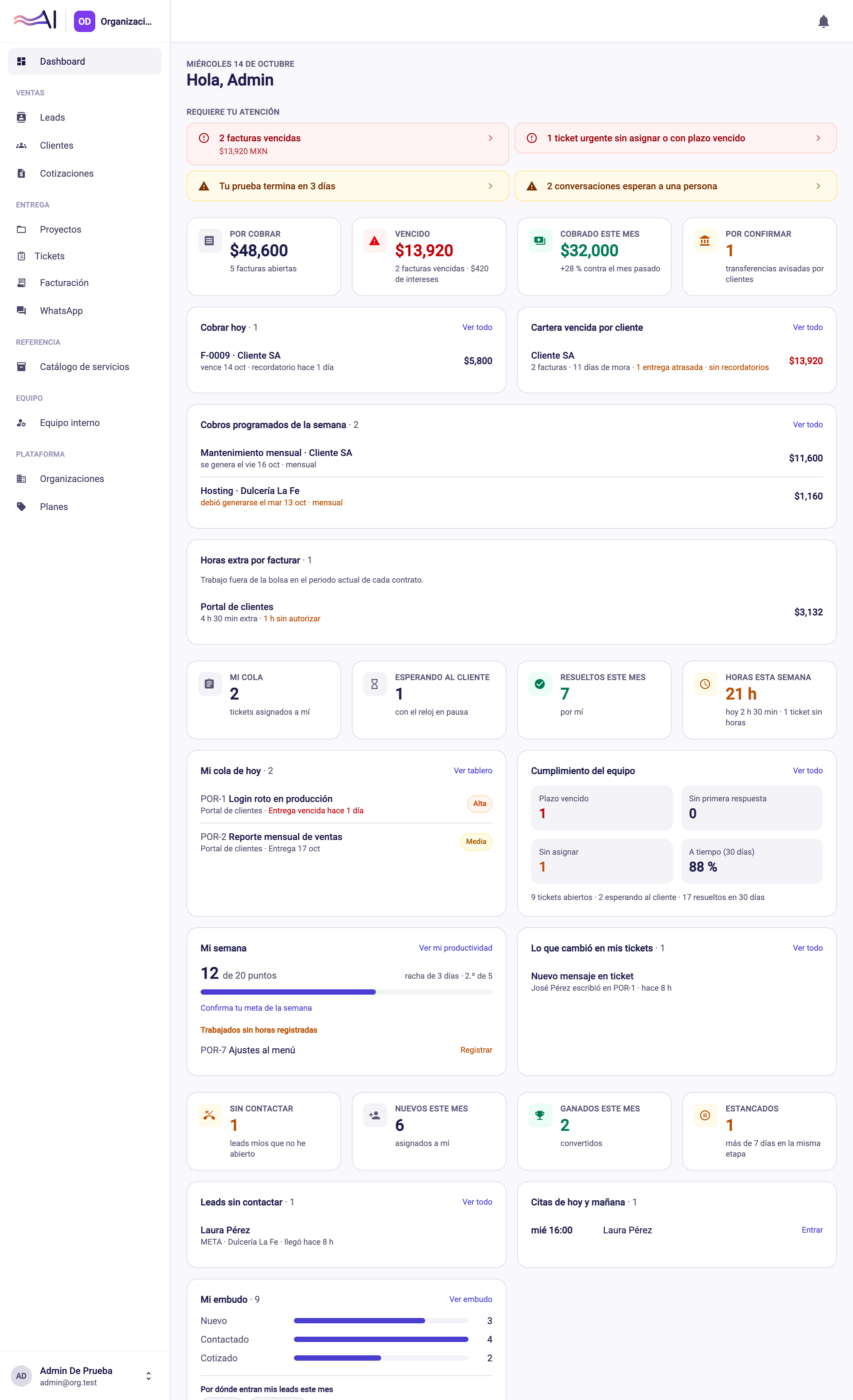
Task: Click the Dashboard grid icon
Action: [22, 61]
